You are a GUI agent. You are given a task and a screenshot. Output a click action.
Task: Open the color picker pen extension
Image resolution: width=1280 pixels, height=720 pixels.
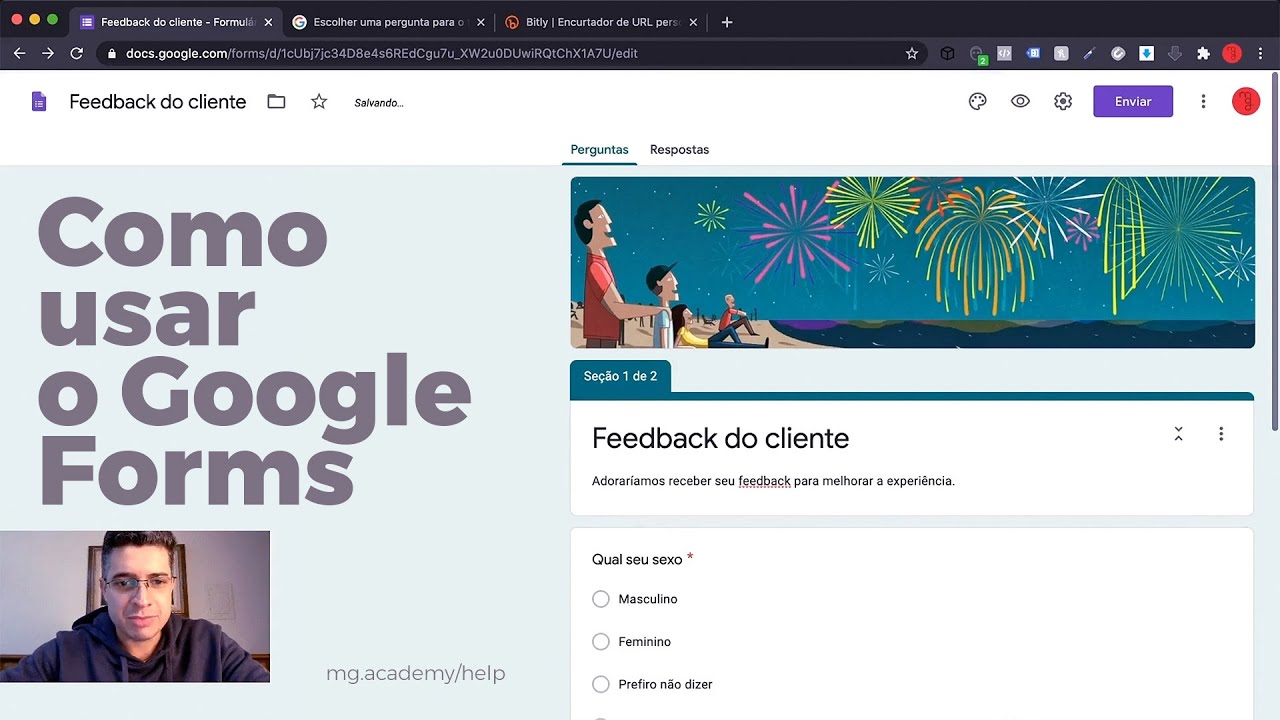coord(1090,53)
